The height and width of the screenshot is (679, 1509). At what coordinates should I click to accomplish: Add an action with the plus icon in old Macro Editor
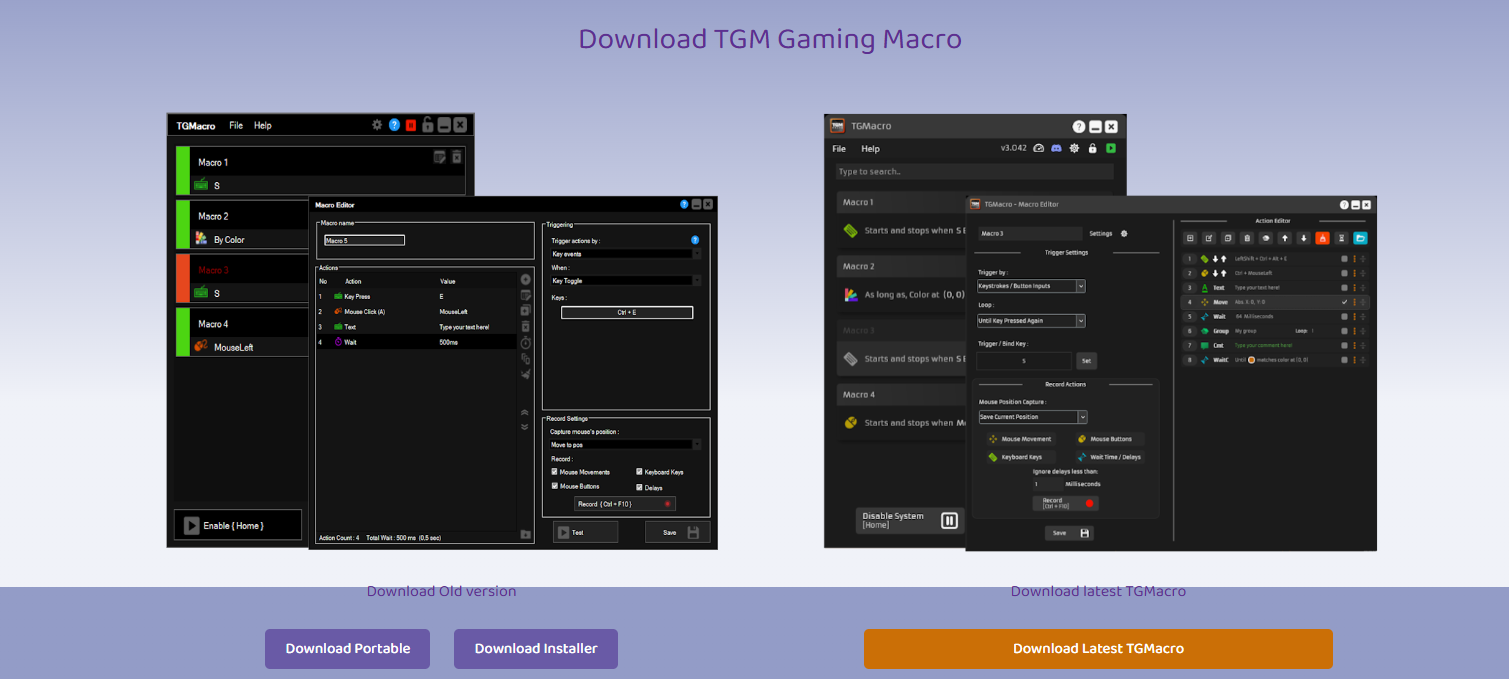pos(526,279)
